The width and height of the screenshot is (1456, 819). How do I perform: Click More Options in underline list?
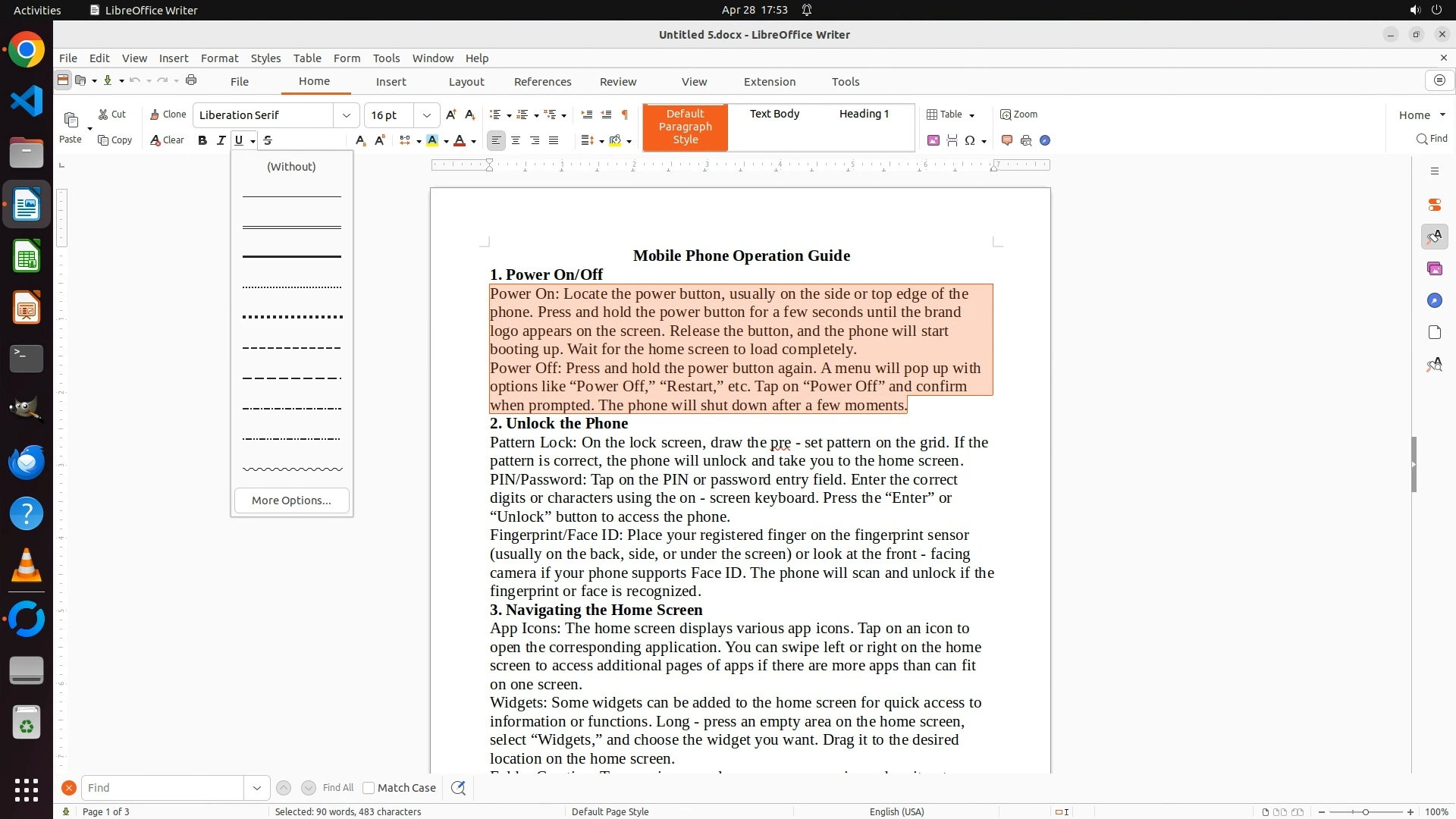pyautogui.click(x=291, y=500)
